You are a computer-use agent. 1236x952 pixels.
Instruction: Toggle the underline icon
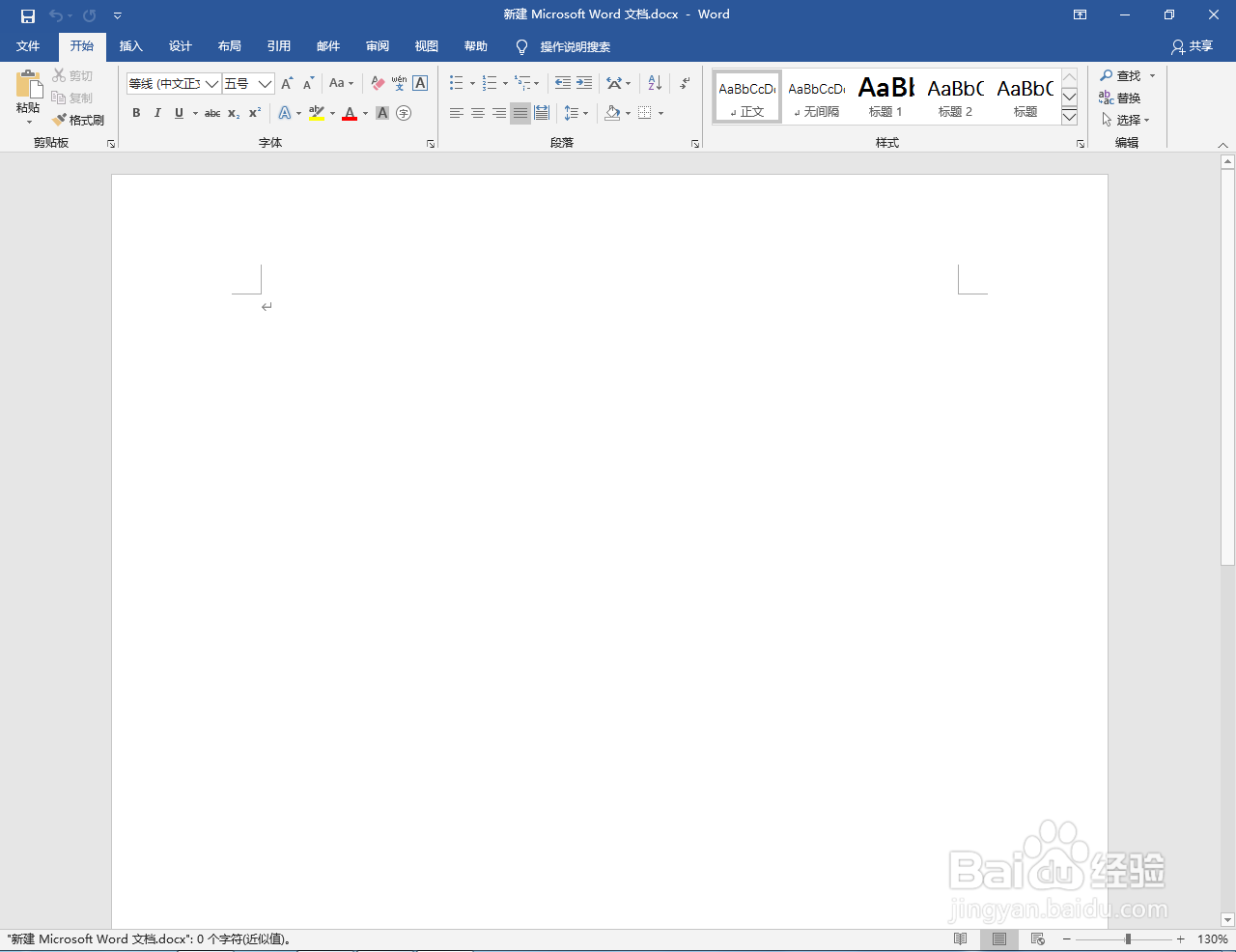179,113
